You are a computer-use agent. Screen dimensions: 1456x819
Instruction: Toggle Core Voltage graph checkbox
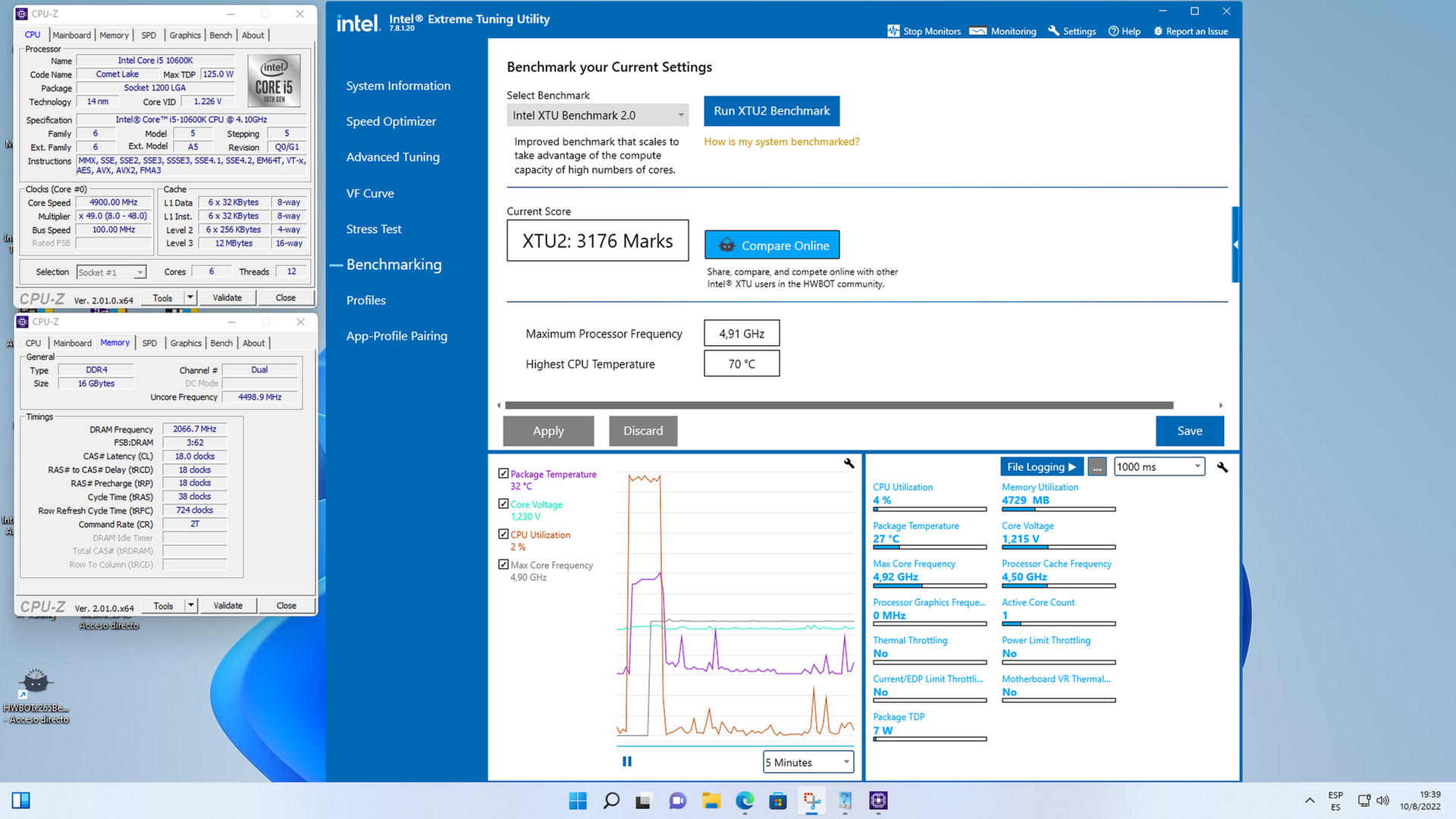pyautogui.click(x=504, y=504)
